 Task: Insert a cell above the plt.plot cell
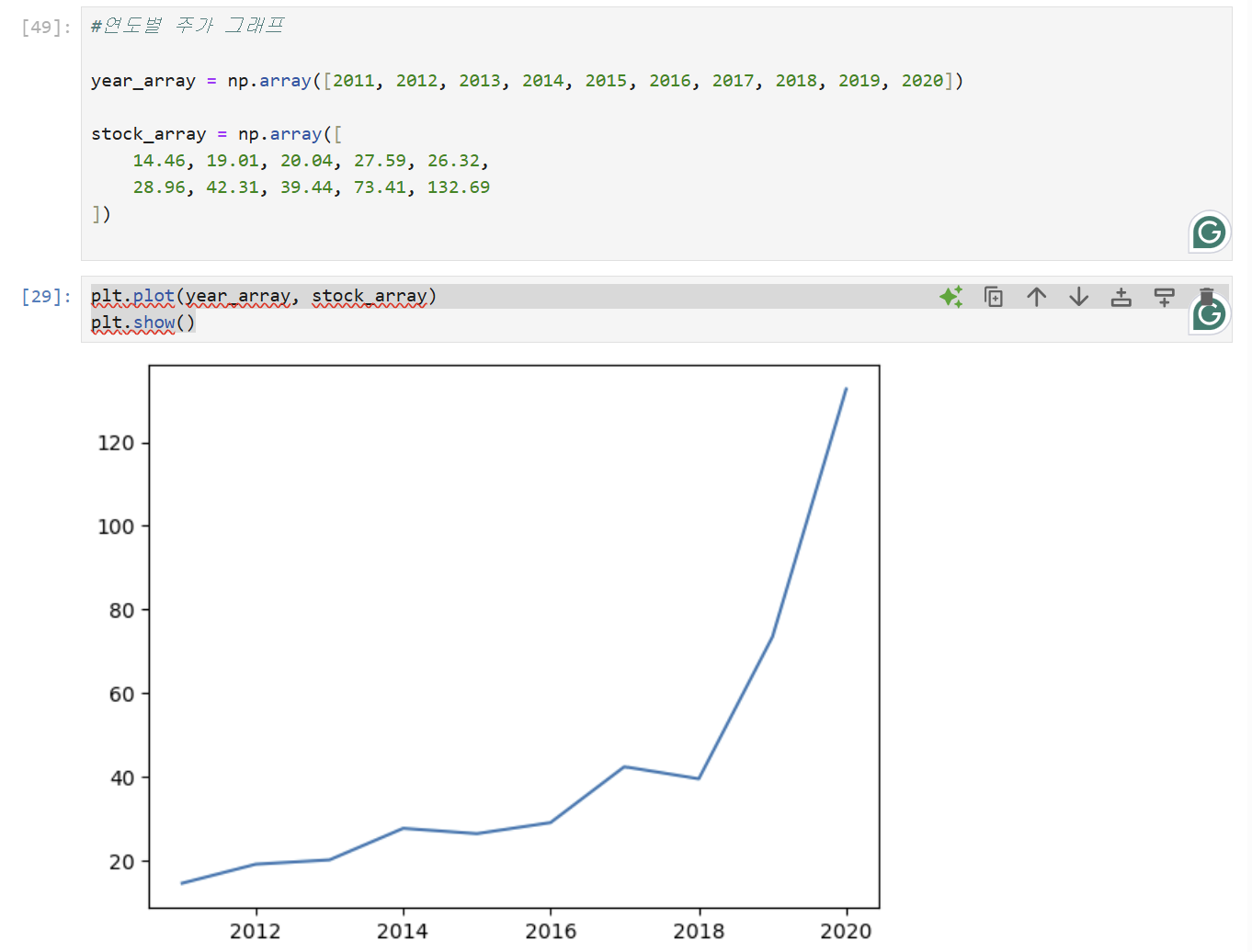pyautogui.click(x=1121, y=297)
